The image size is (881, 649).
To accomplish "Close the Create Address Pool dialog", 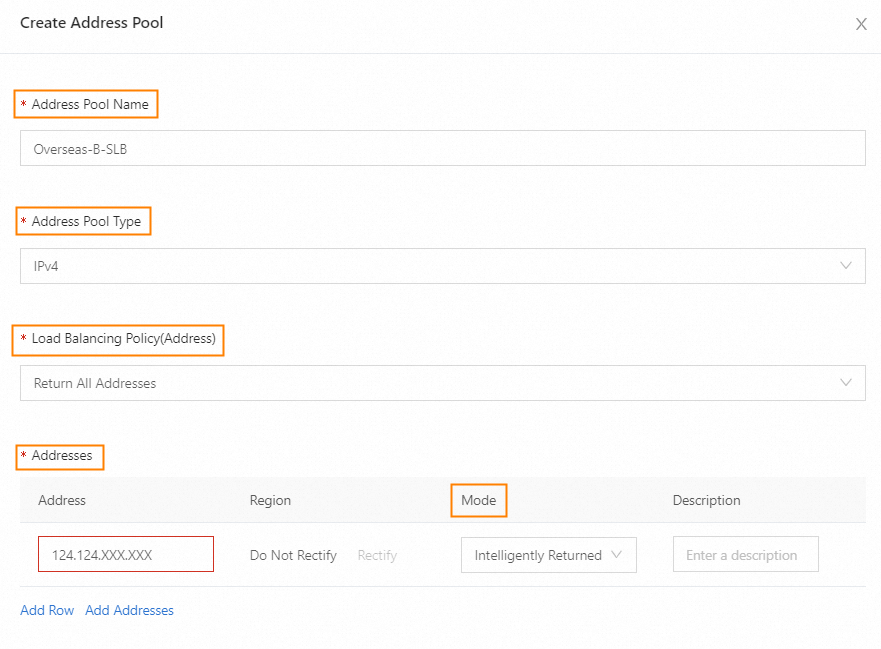I will coord(860,24).
